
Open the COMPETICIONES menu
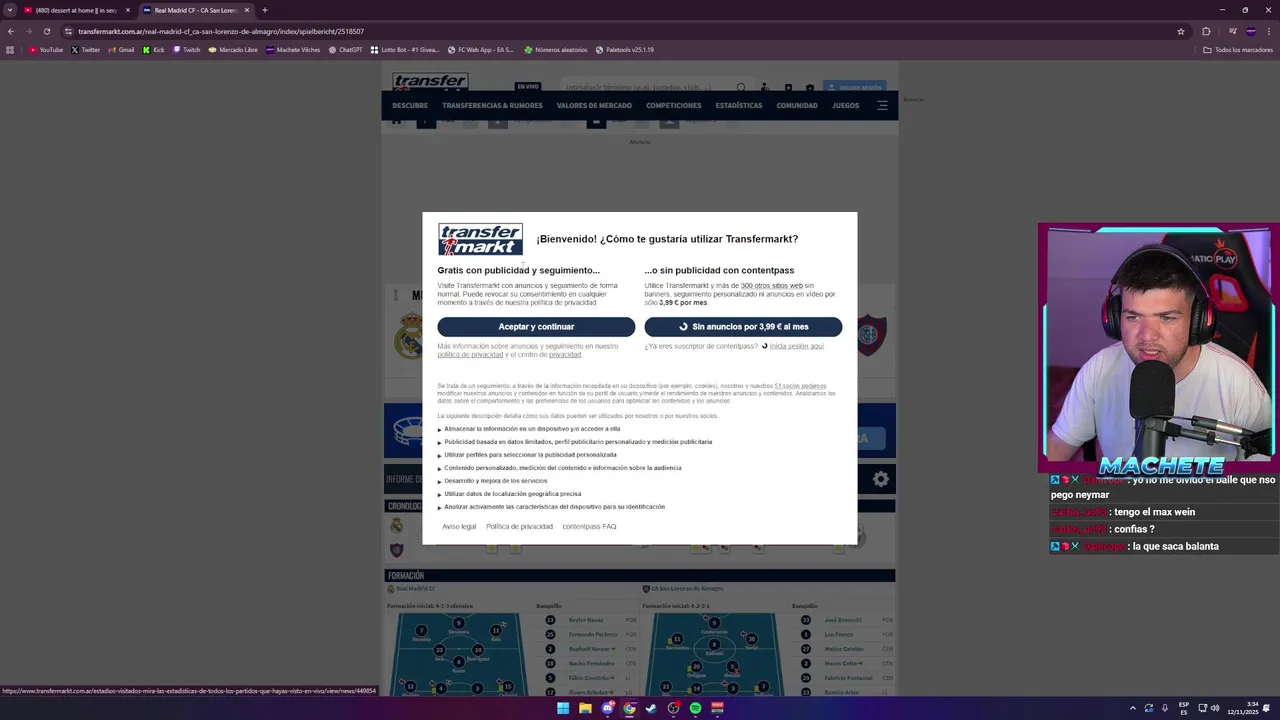tap(674, 105)
